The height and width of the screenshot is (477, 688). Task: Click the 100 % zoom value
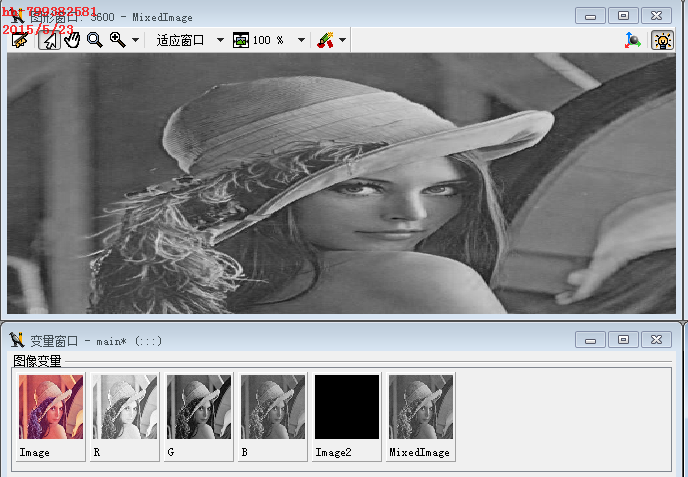point(268,40)
